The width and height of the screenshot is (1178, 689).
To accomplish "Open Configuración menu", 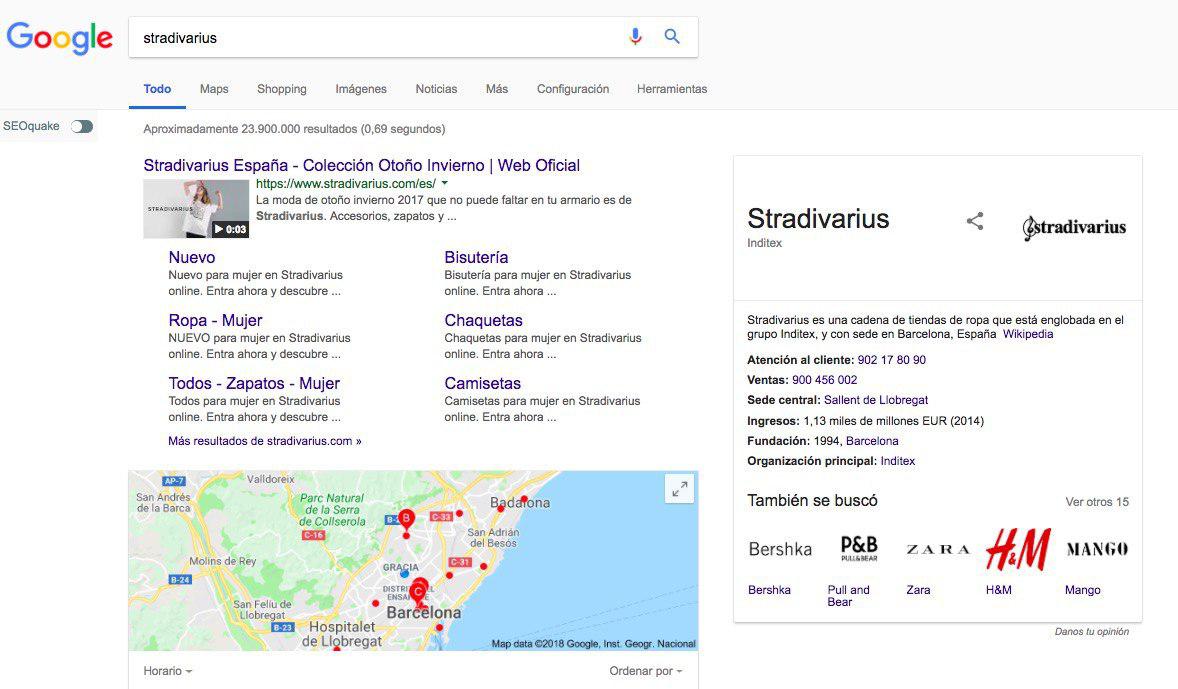I will tap(572, 89).
